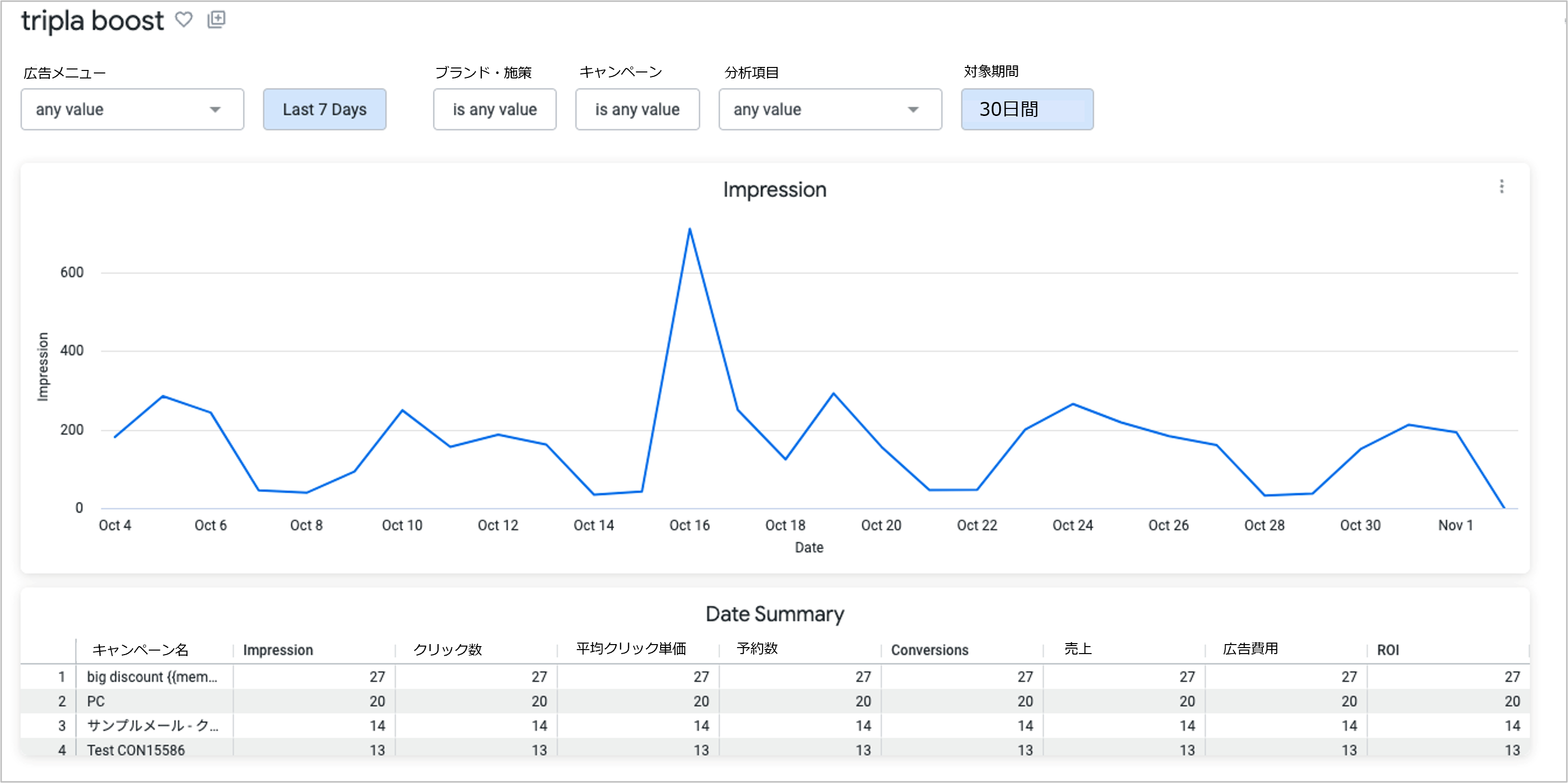
Task: Open 広告メニュー any value dropdown
Action: click(132, 109)
